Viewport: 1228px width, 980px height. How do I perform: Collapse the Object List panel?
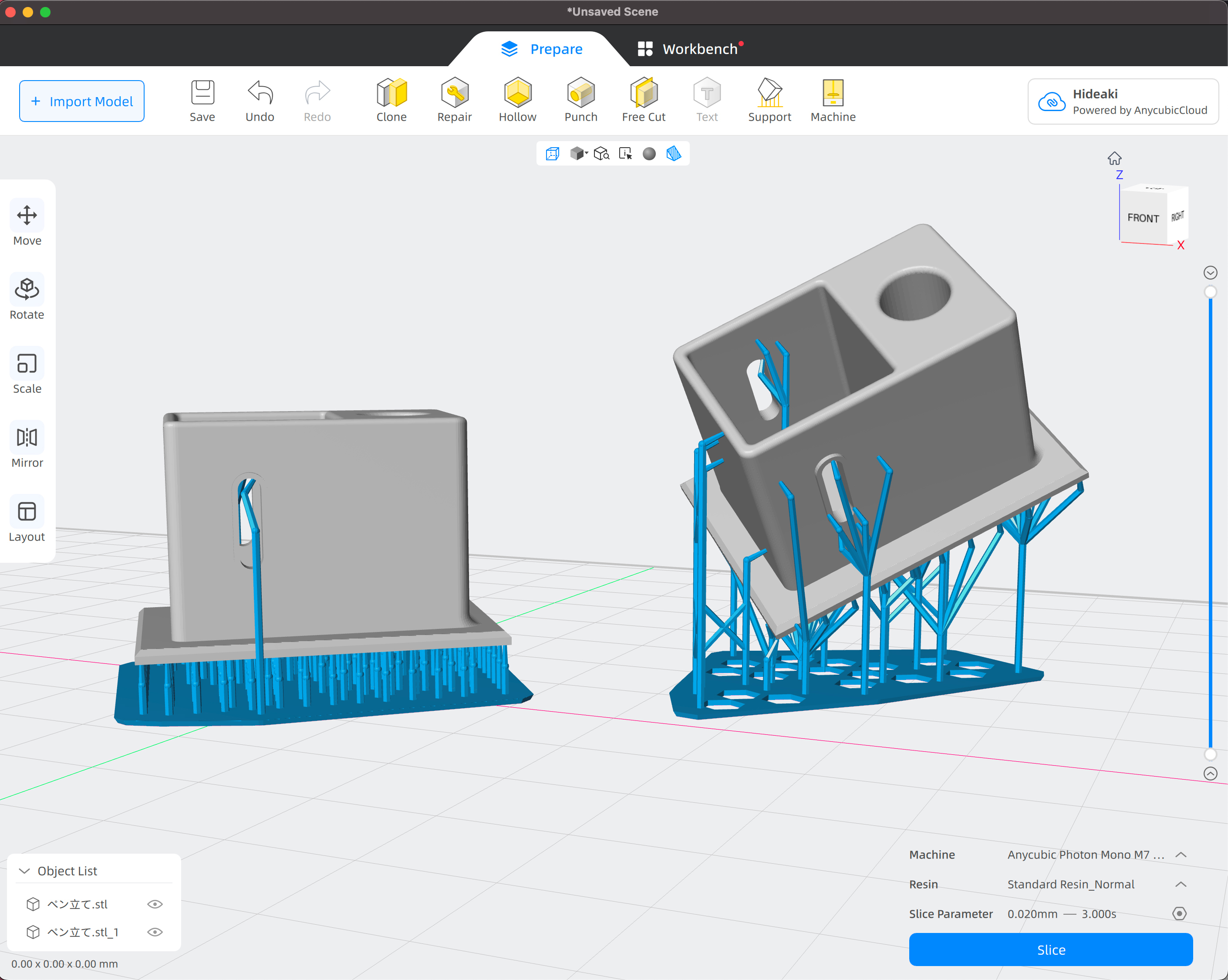[24, 871]
